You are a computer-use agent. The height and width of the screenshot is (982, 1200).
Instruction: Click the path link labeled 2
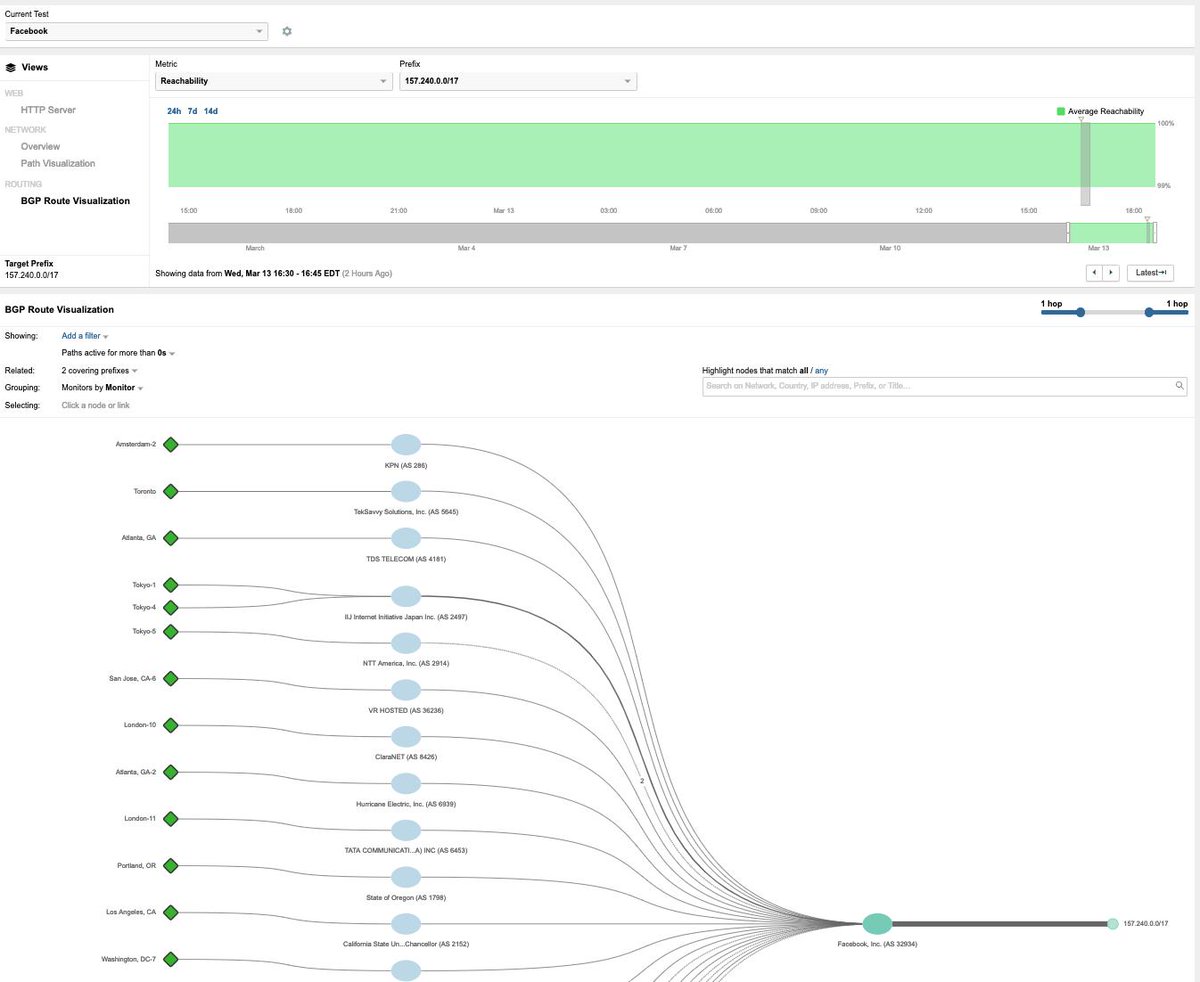tap(641, 780)
